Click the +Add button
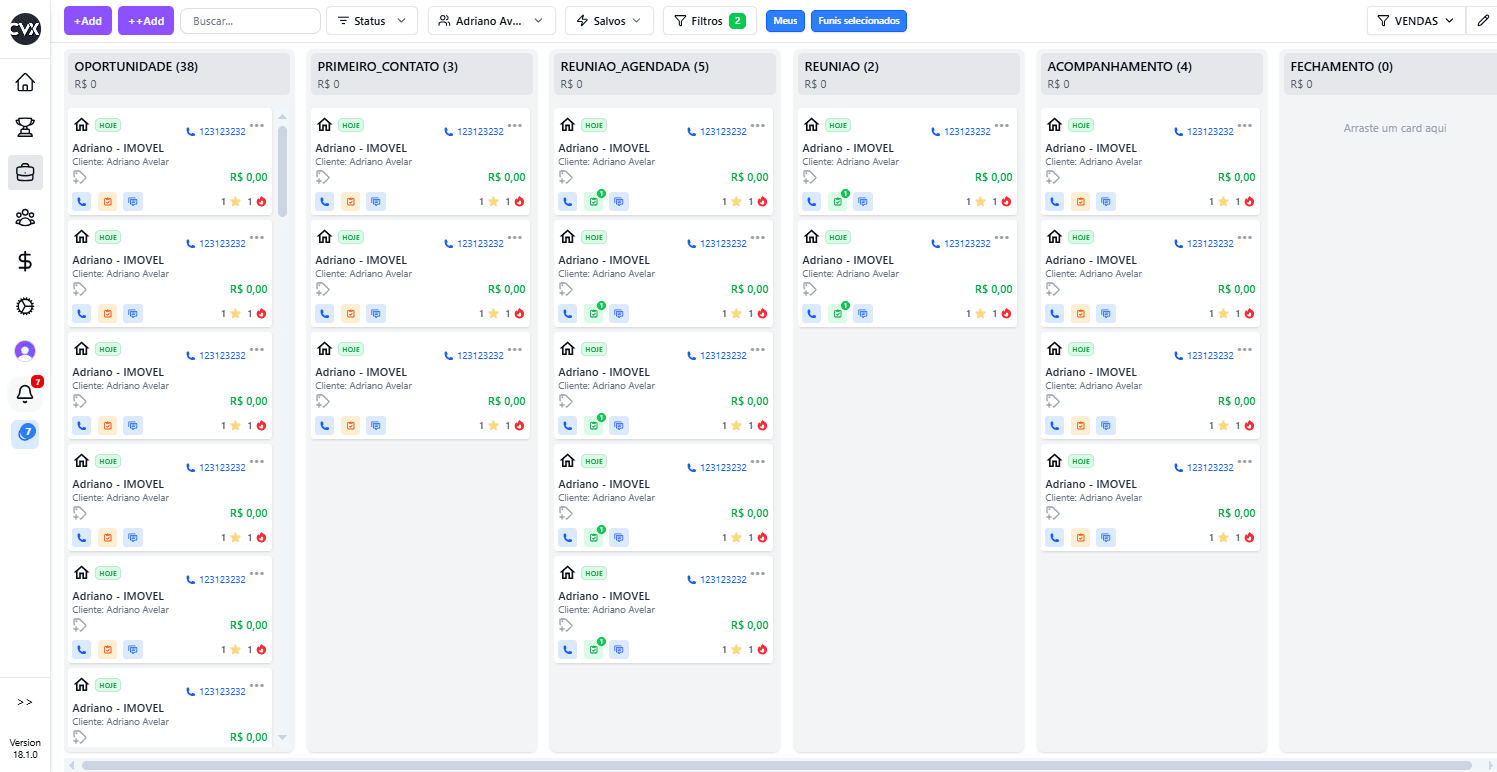Image resolution: width=1497 pixels, height=772 pixels. [87, 20]
